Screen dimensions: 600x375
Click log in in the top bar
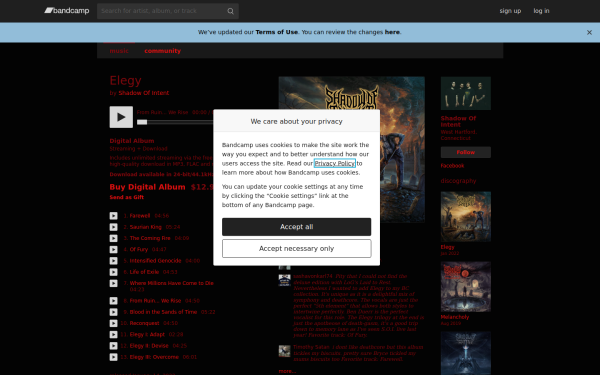coord(541,11)
